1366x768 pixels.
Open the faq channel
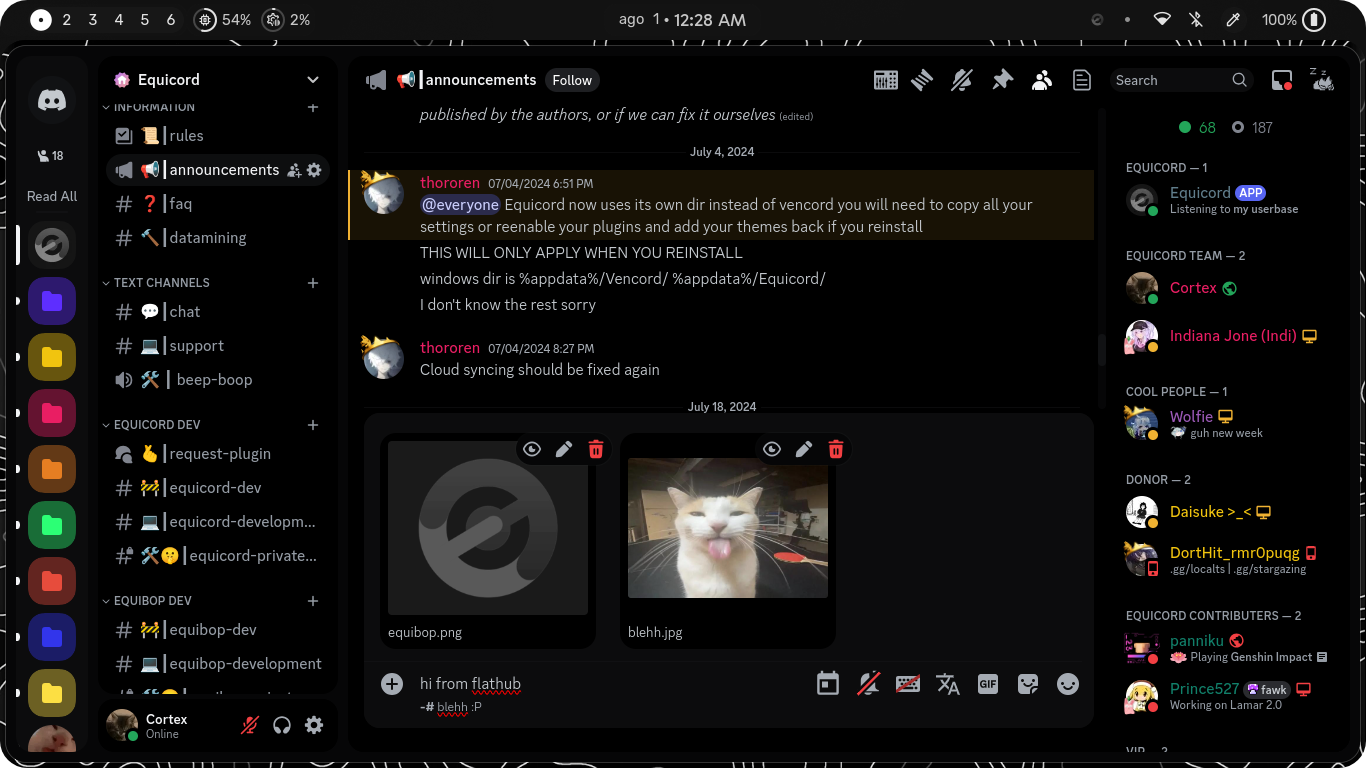(218, 204)
